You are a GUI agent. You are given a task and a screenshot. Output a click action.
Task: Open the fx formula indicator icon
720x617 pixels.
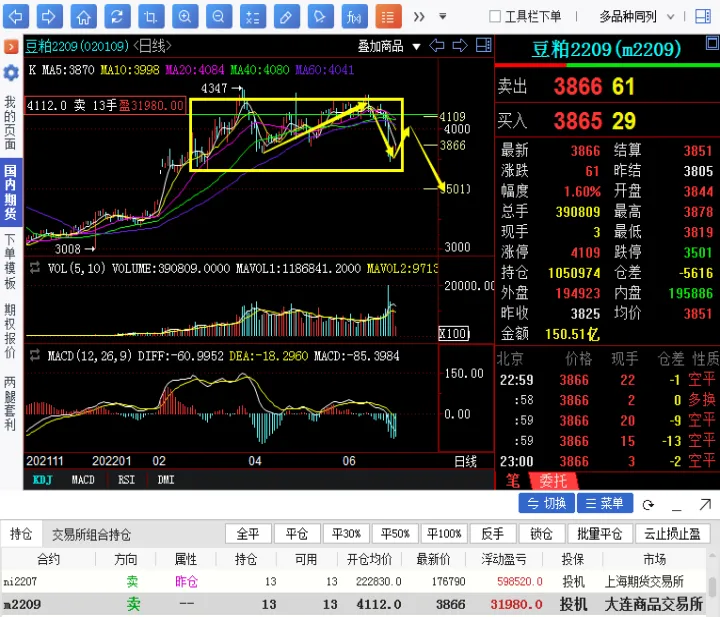click(x=354, y=17)
